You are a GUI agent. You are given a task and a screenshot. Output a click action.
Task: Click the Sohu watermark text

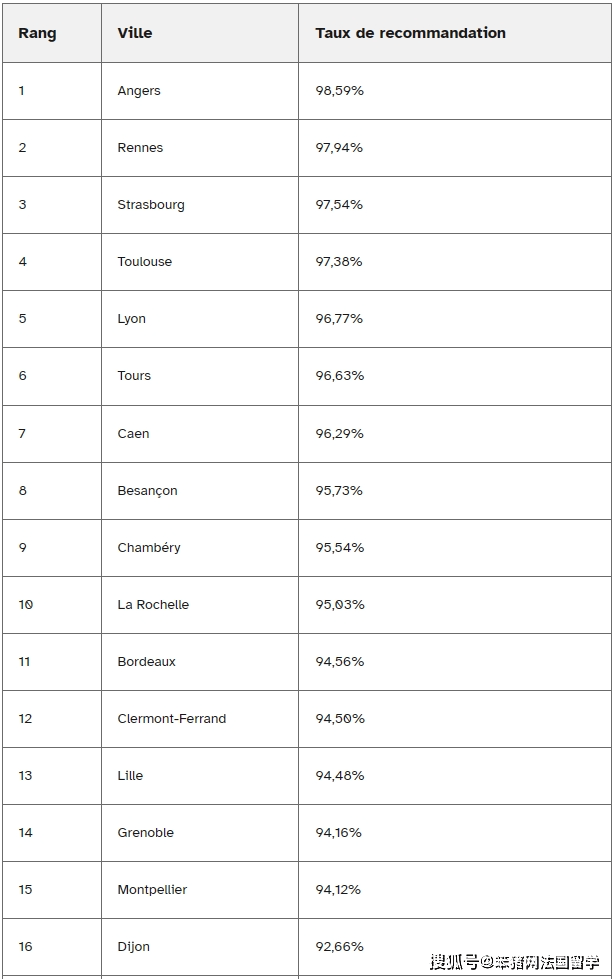pyautogui.click(x=518, y=963)
